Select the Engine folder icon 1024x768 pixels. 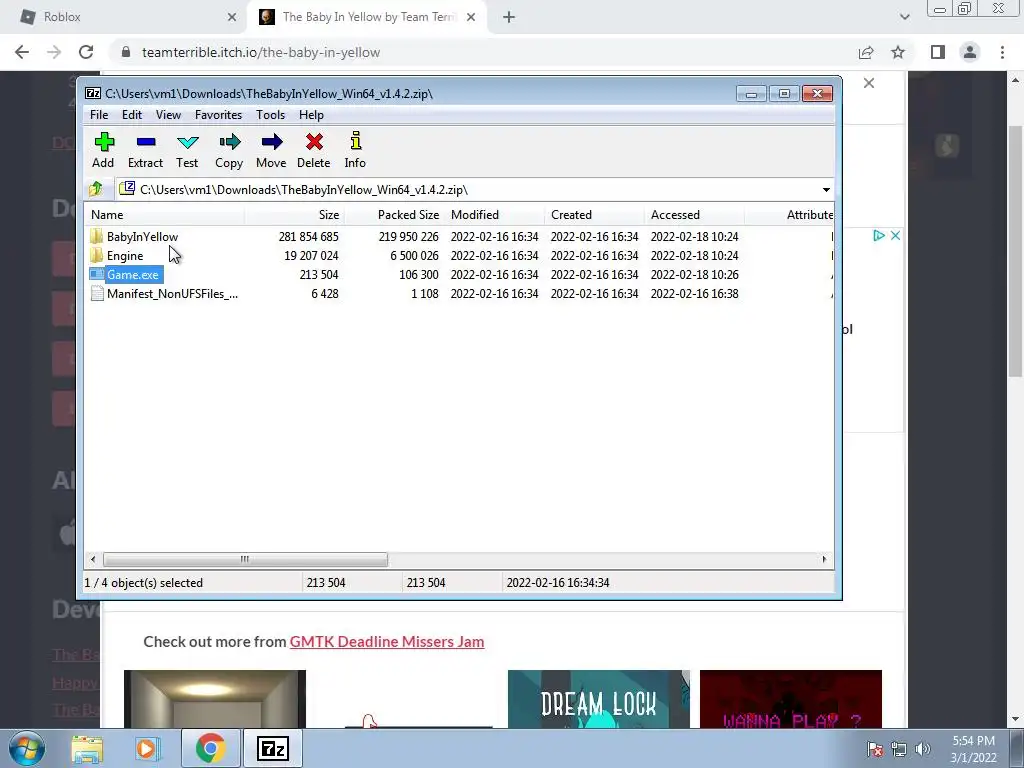click(97, 255)
